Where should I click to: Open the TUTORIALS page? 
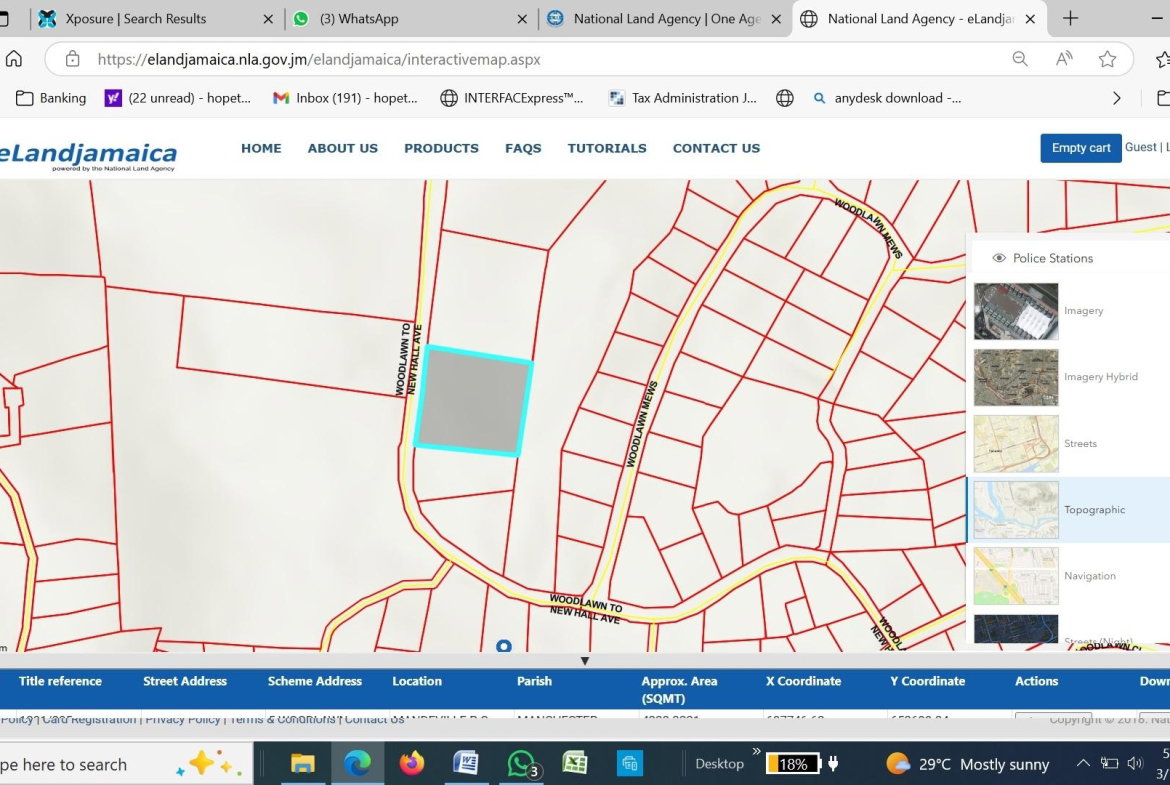tap(607, 148)
